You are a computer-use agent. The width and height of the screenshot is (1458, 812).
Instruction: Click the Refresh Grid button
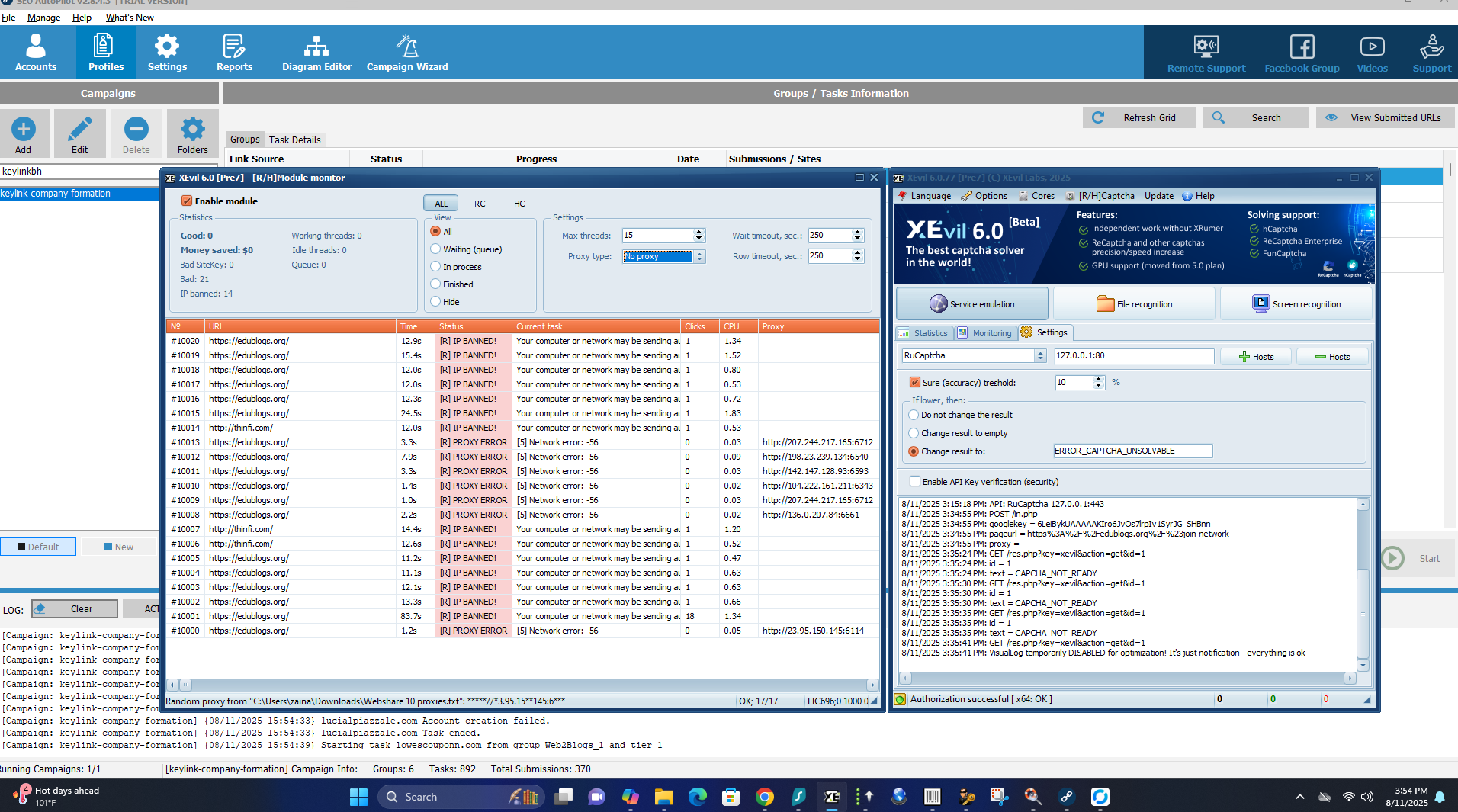[1138, 117]
